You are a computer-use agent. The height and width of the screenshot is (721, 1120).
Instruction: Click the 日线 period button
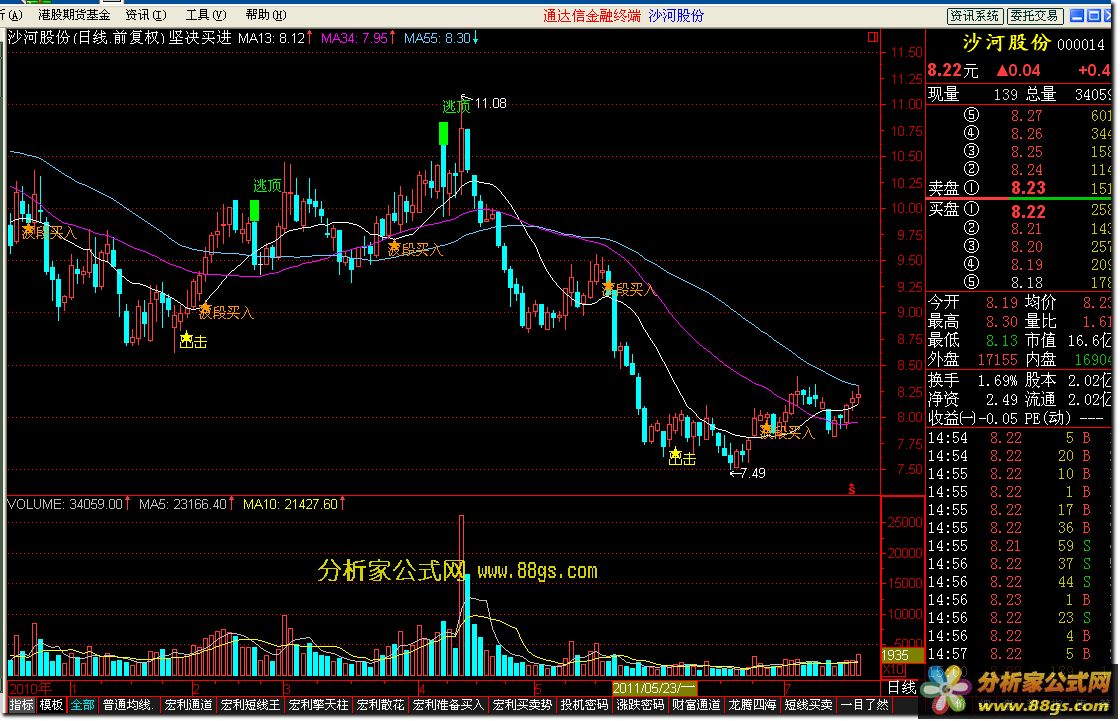(x=901, y=687)
